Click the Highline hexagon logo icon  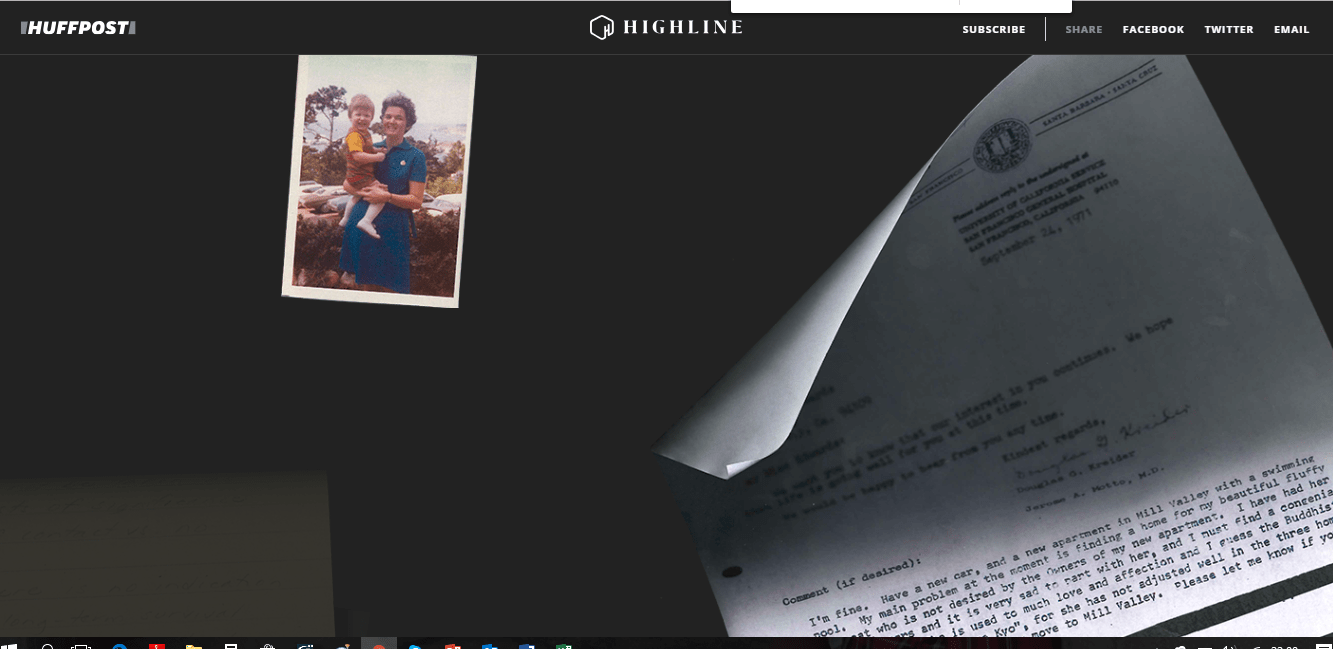click(x=601, y=28)
